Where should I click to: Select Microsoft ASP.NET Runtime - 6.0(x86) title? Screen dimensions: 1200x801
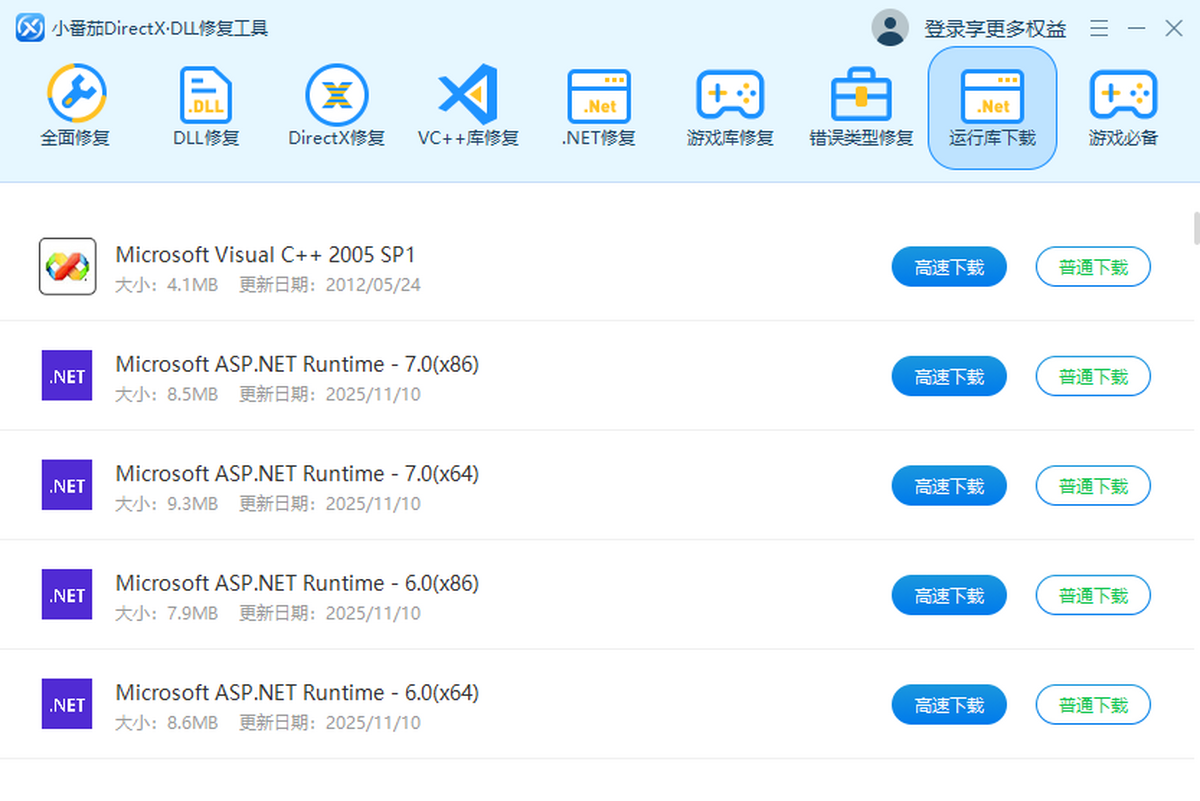pos(297,584)
